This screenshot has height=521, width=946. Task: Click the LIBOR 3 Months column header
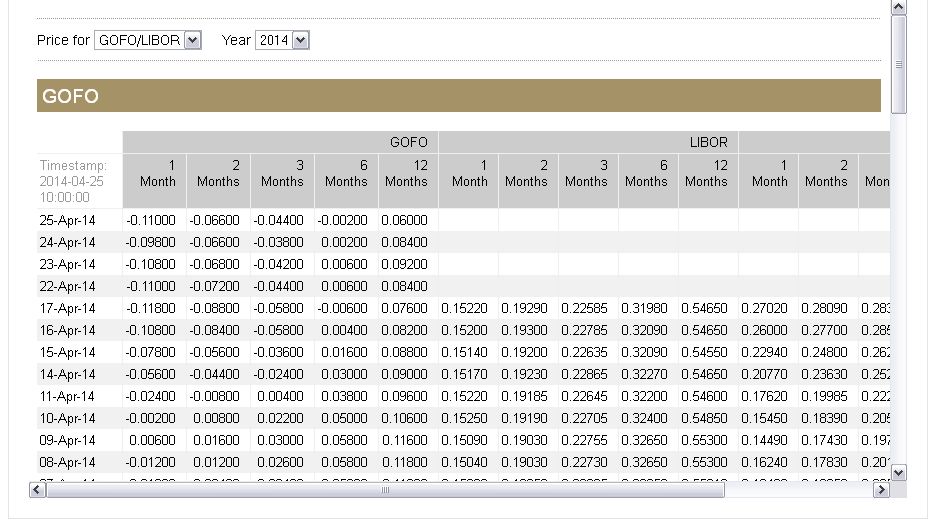[x=588, y=181]
